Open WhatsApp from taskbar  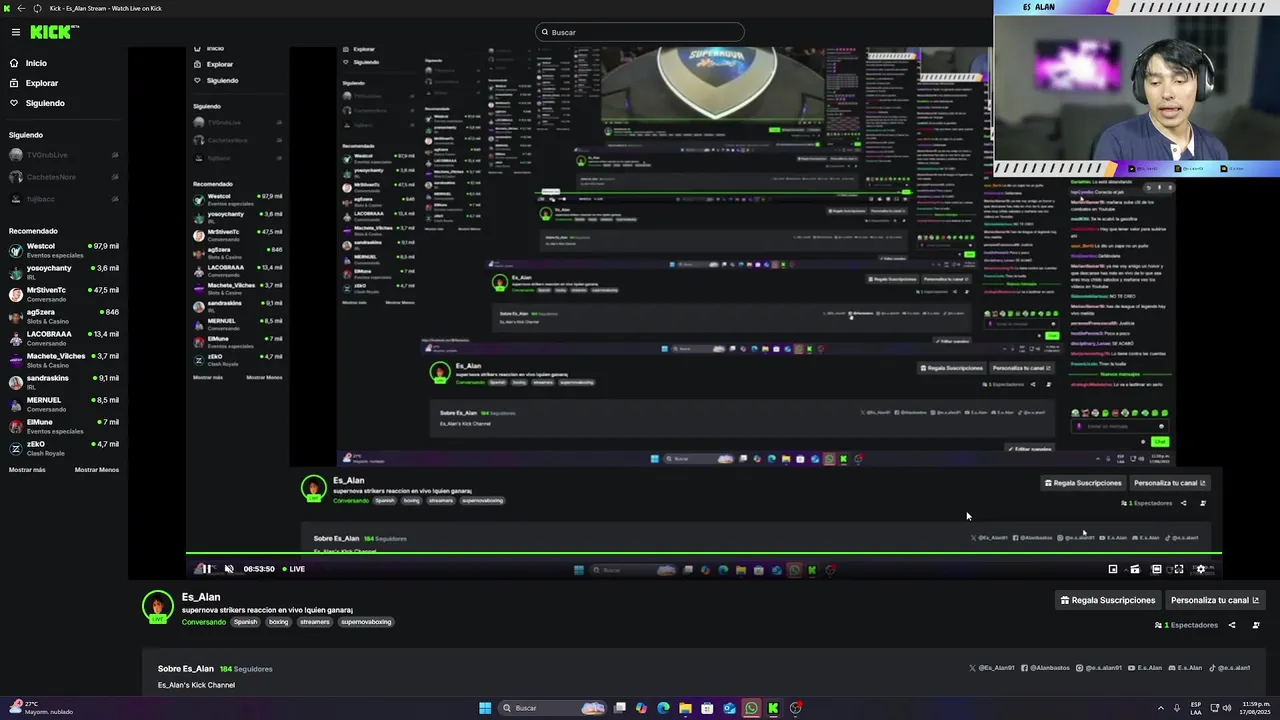point(751,708)
